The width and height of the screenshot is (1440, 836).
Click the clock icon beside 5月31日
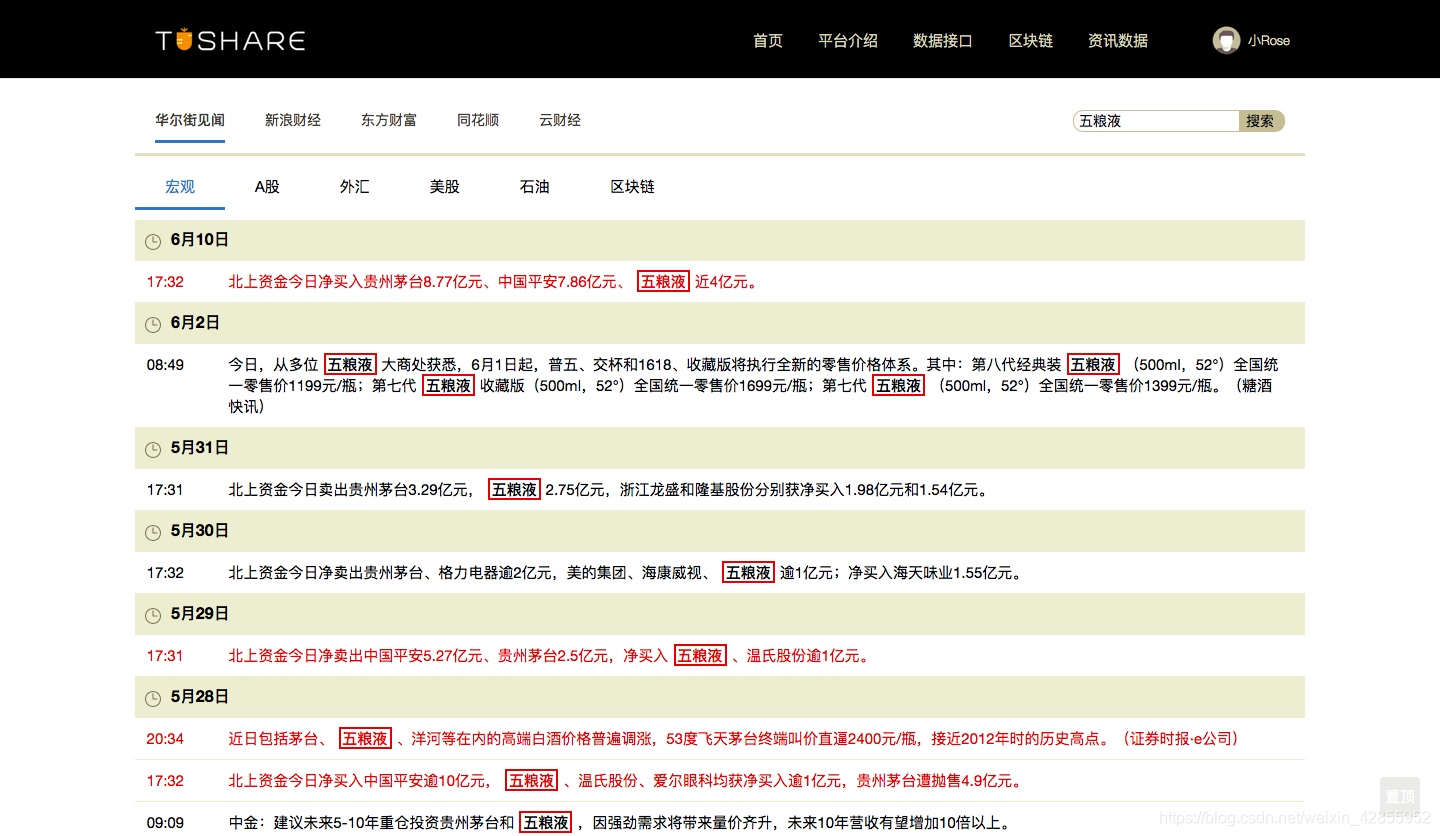[153, 449]
